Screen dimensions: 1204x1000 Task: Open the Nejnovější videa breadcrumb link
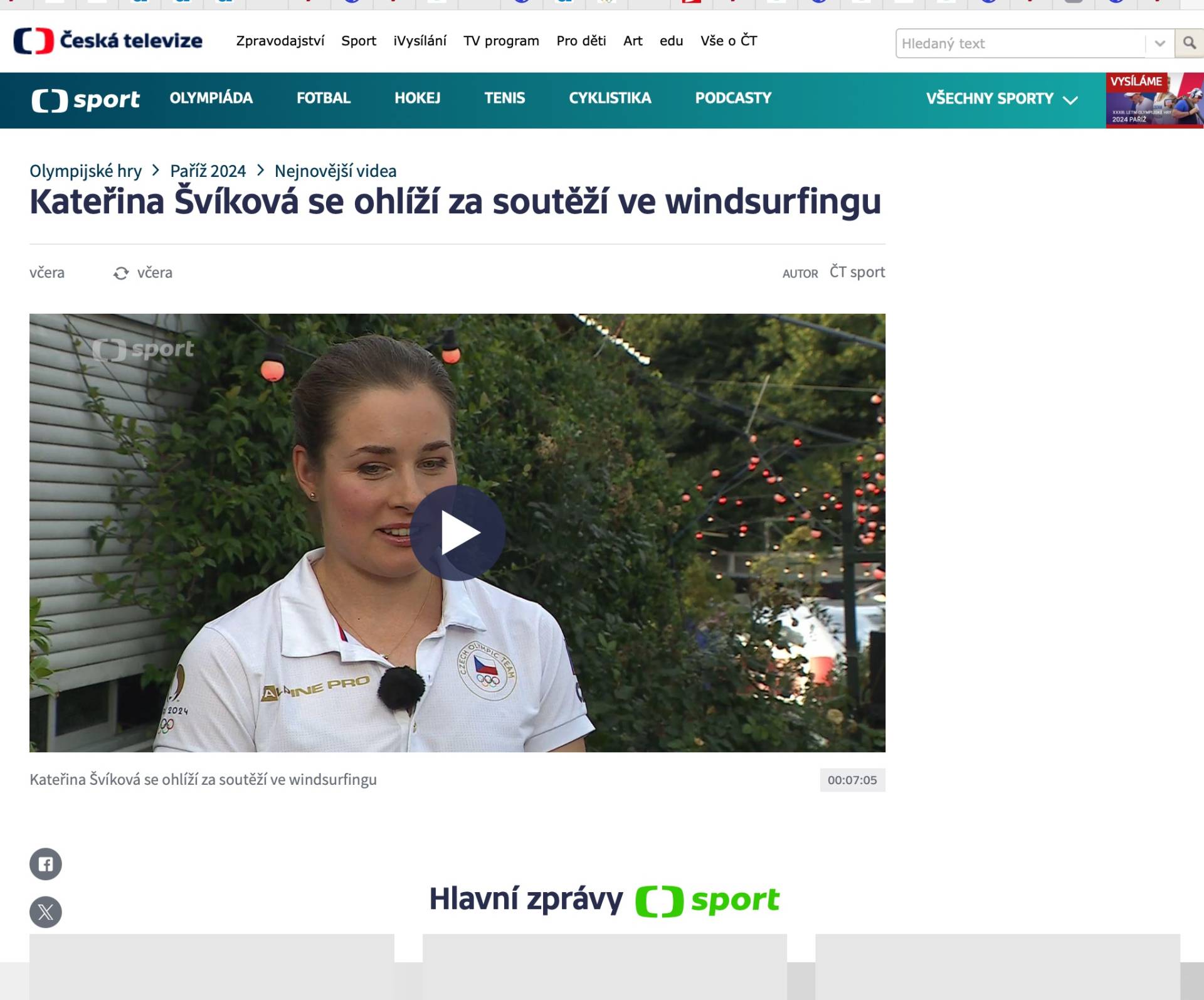point(335,171)
